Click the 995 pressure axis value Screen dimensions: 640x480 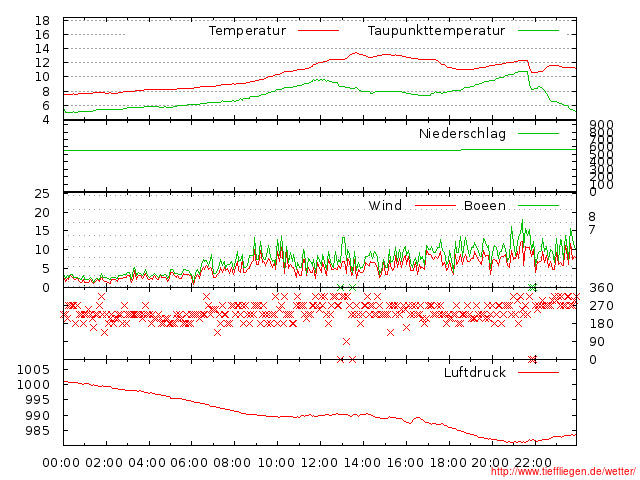(x=38, y=400)
